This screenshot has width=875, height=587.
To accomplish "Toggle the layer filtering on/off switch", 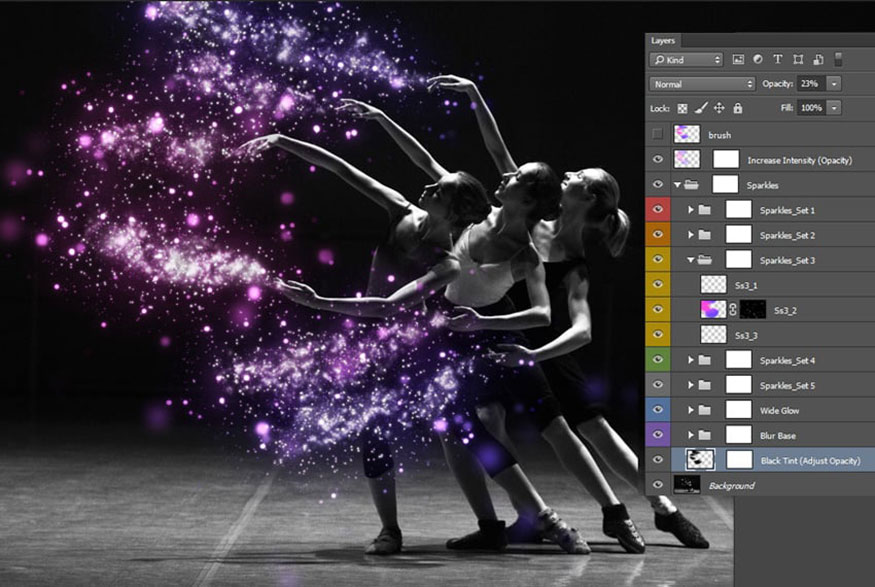I will tap(838, 59).
